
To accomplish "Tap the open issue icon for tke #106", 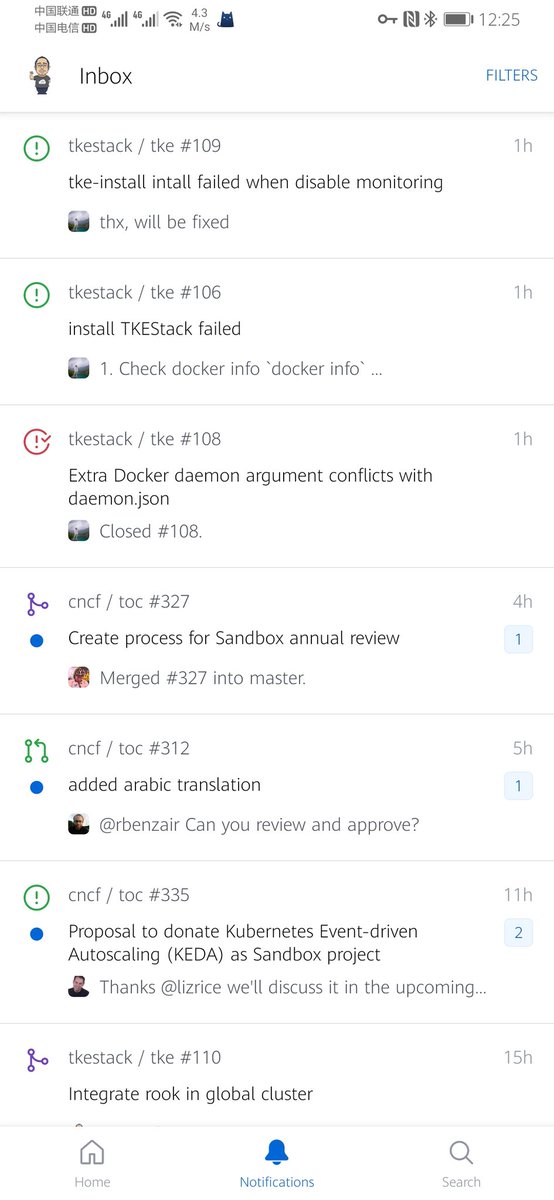I will pyautogui.click(x=37, y=294).
